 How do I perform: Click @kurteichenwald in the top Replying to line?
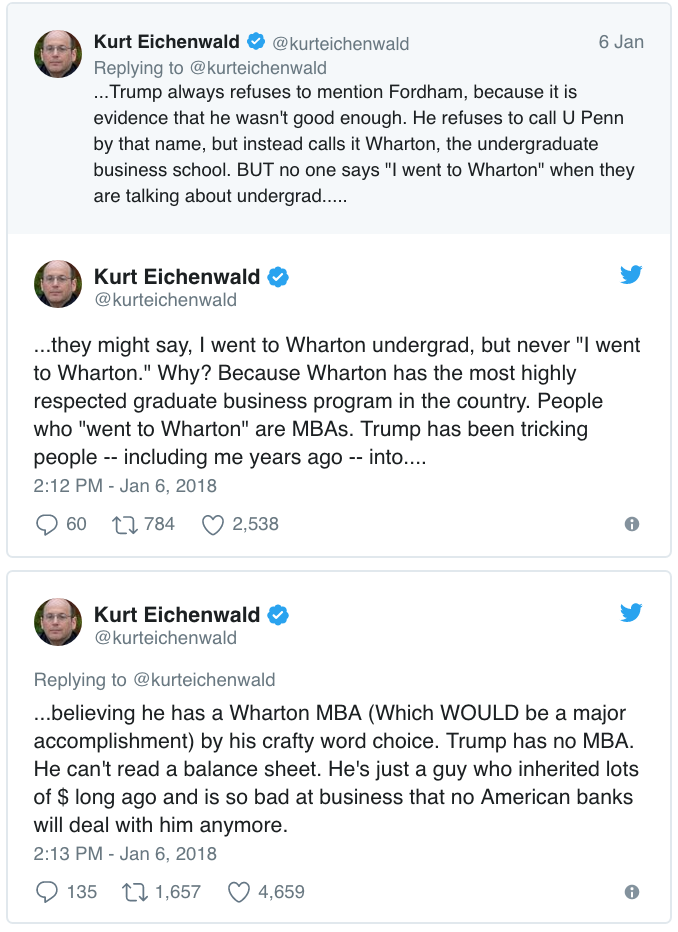tap(258, 68)
